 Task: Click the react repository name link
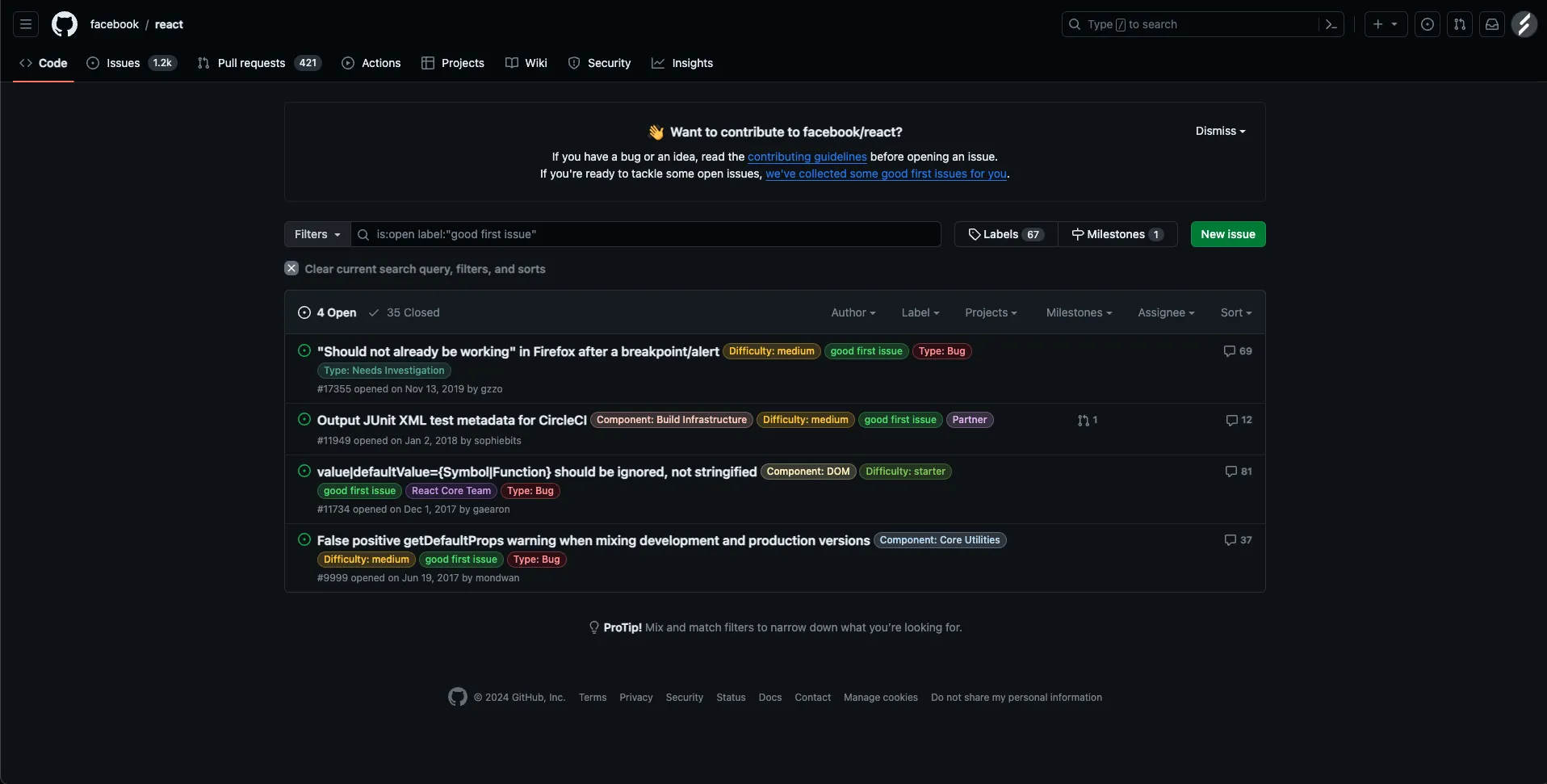[169, 24]
